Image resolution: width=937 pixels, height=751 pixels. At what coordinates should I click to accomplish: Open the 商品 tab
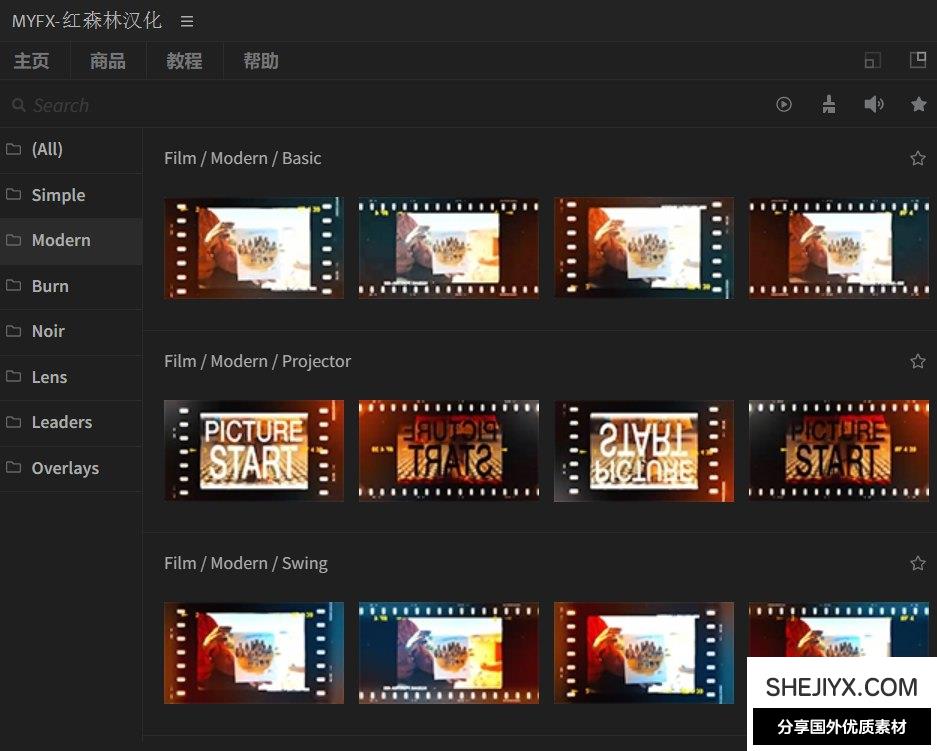(x=108, y=61)
